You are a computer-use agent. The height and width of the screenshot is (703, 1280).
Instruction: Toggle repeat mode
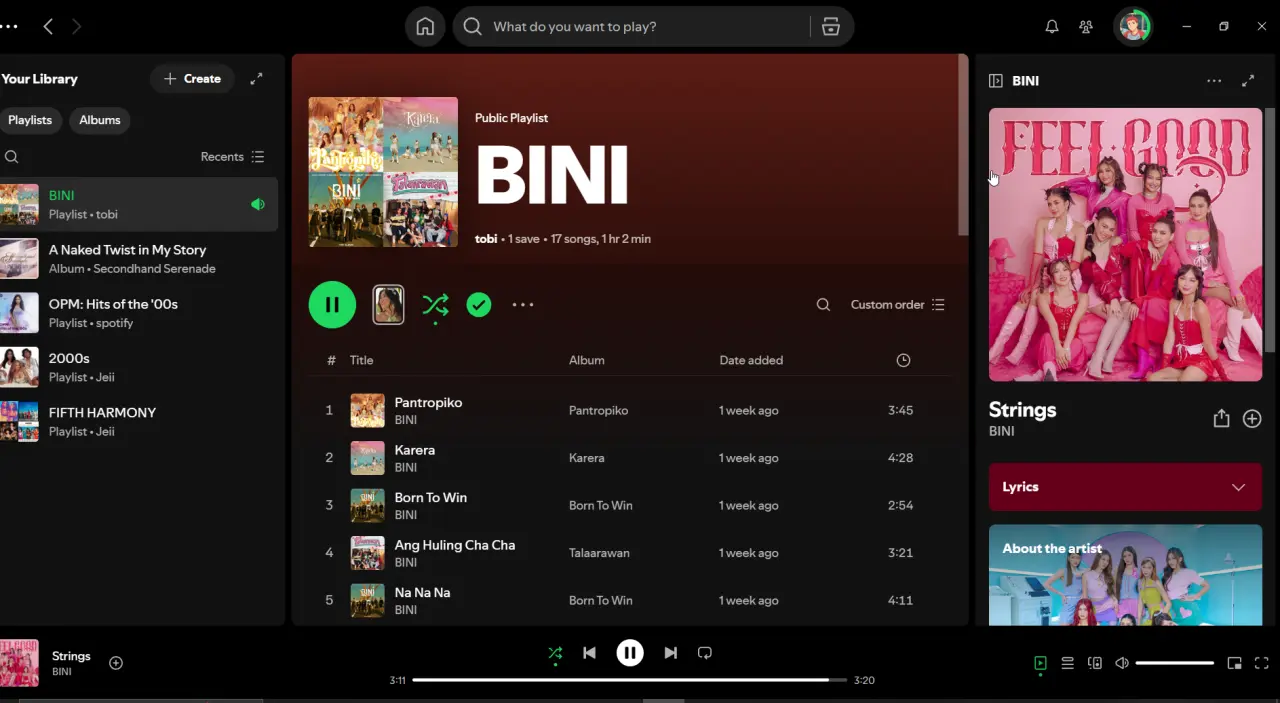[705, 653]
